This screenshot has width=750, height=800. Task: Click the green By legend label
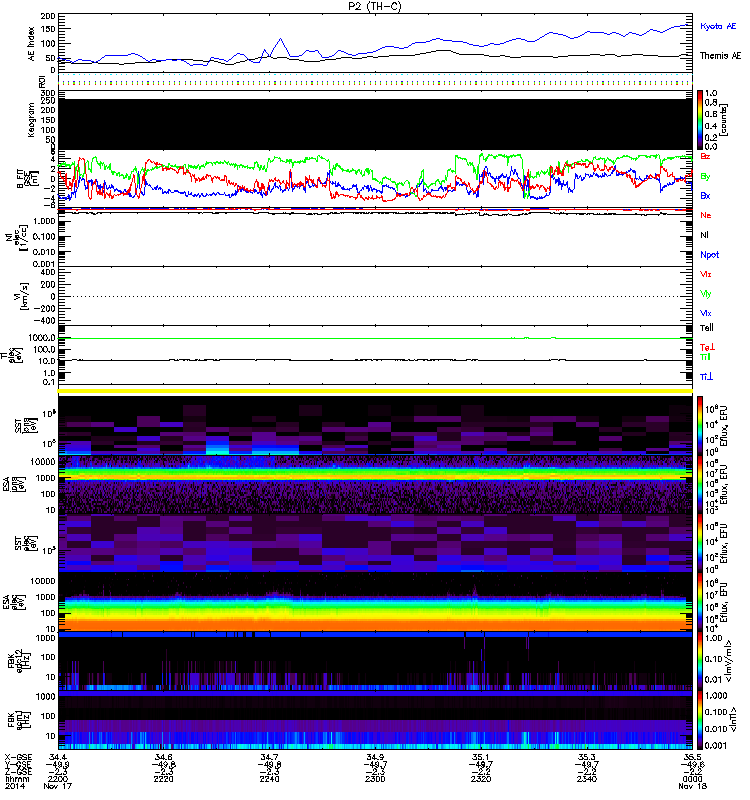tap(705, 177)
